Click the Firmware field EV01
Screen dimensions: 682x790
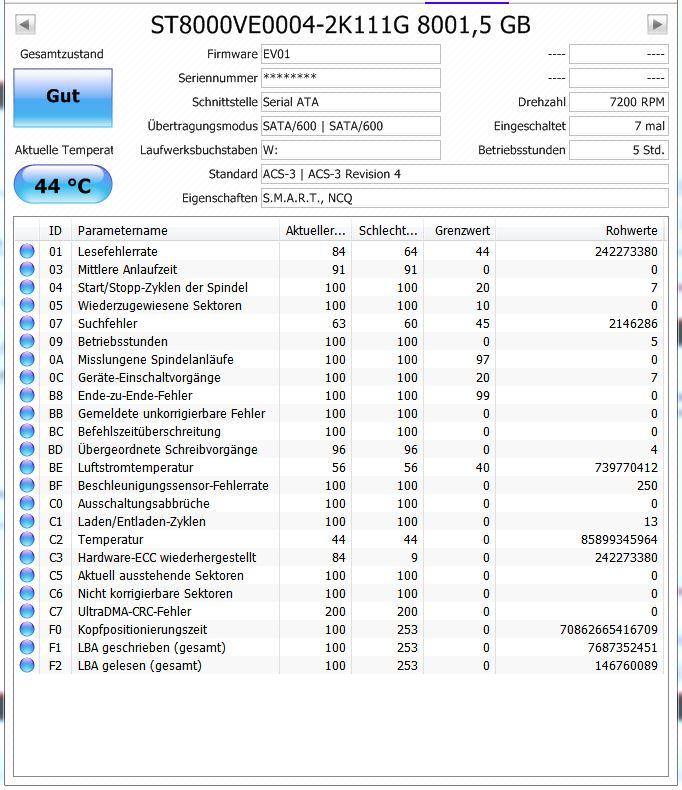[x=351, y=54]
